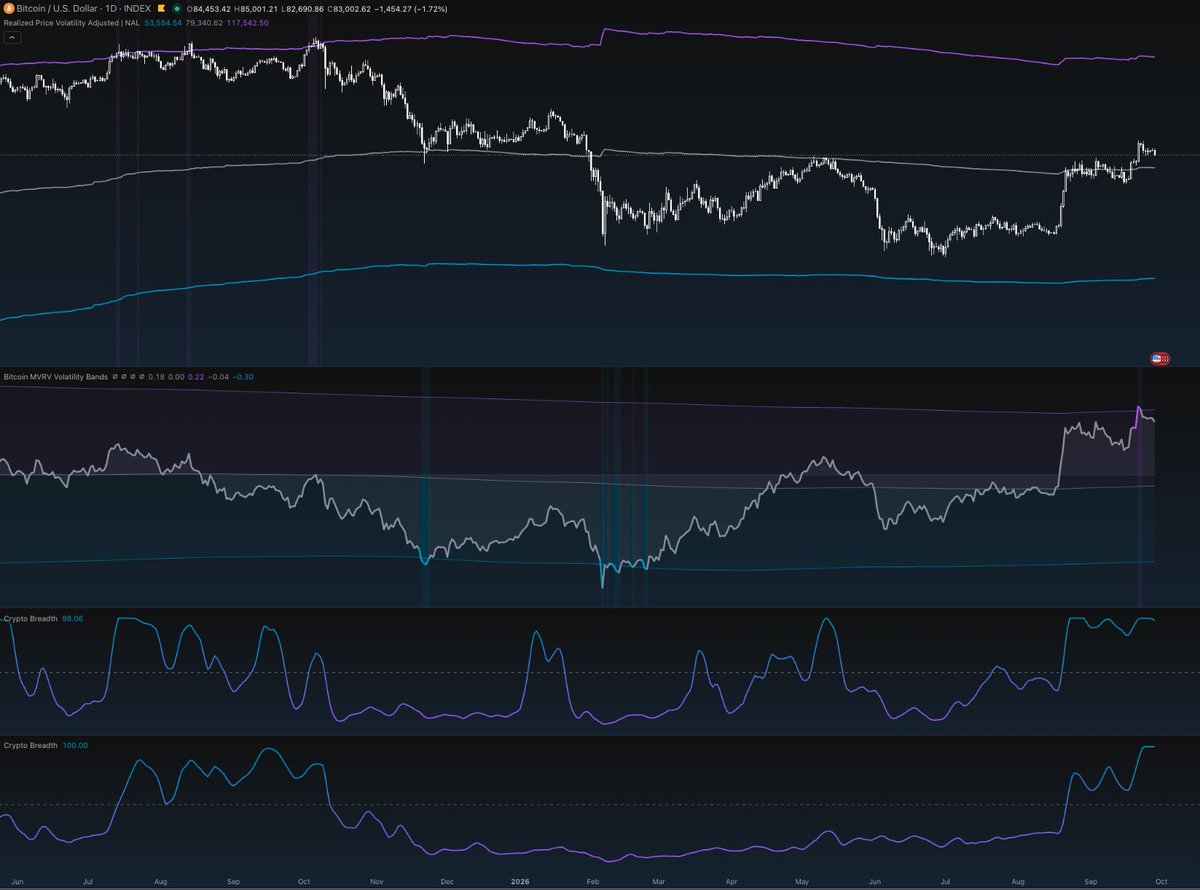Click the green market status dot icon

[x=176, y=8]
